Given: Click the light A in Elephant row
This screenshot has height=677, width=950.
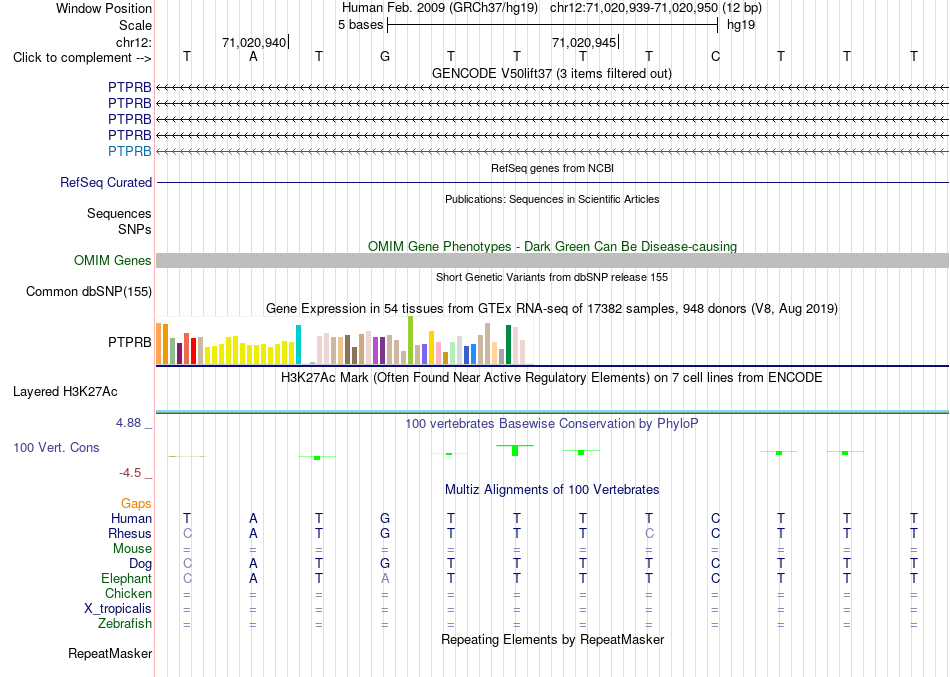Looking at the screenshot, I should (385, 578).
